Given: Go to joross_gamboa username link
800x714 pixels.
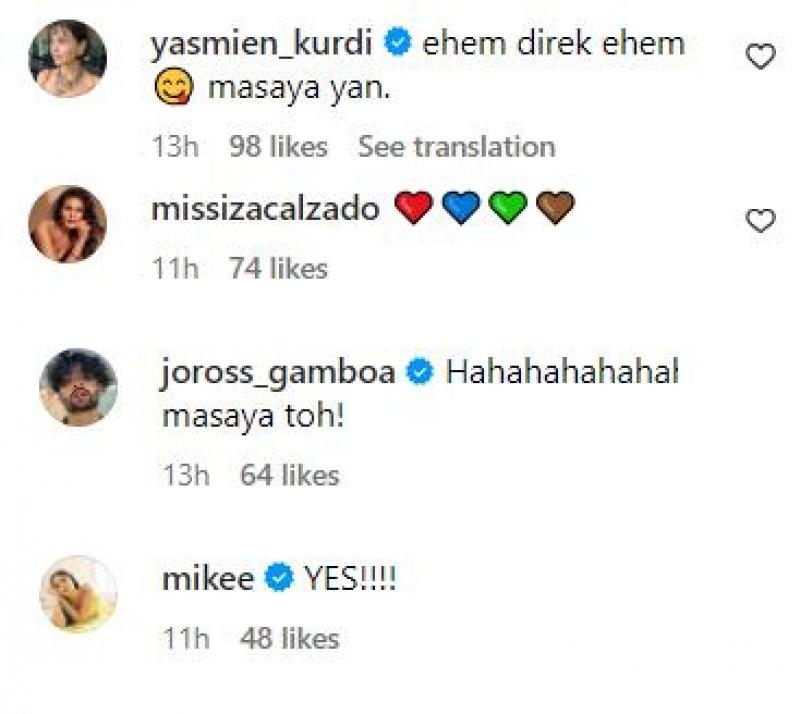Looking at the screenshot, I should [279, 372].
